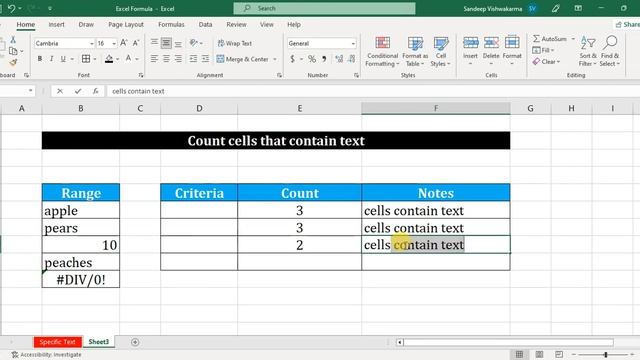Decrease indent icon

(193, 59)
